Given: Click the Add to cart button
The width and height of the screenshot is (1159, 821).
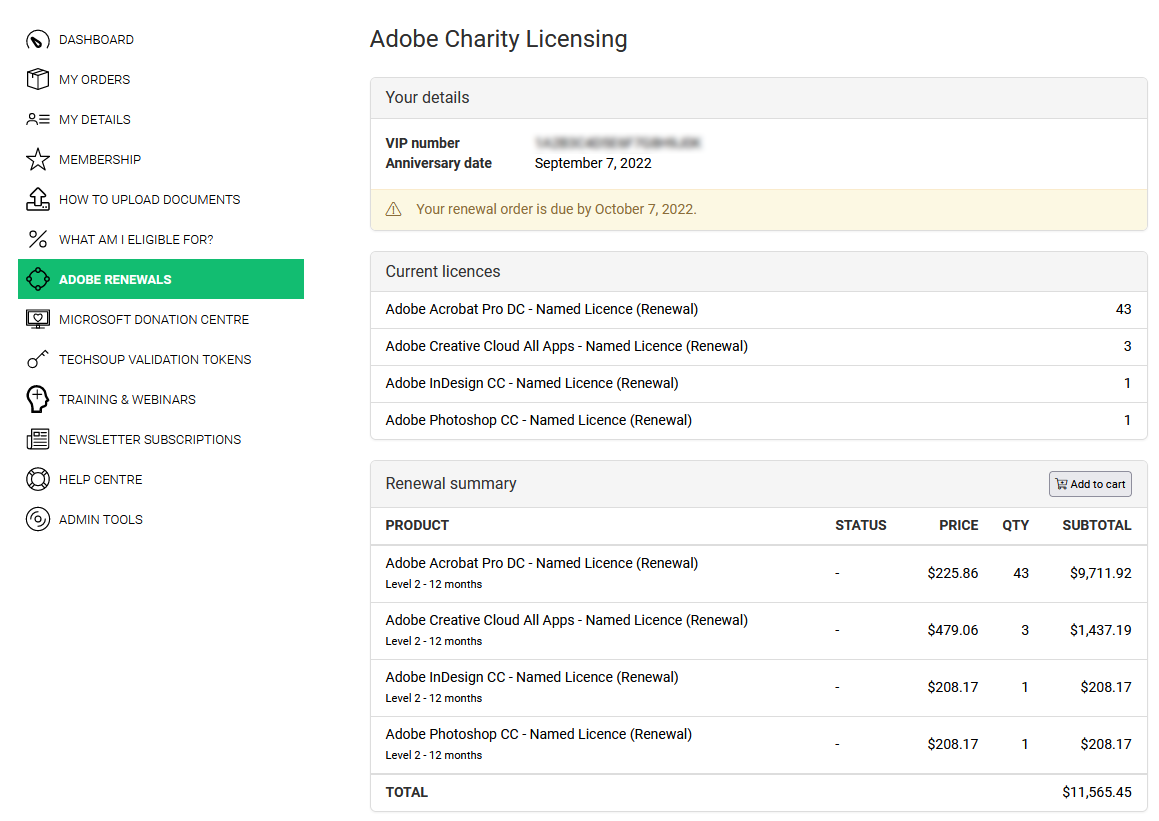Looking at the screenshot, I should pos(1090,484).
